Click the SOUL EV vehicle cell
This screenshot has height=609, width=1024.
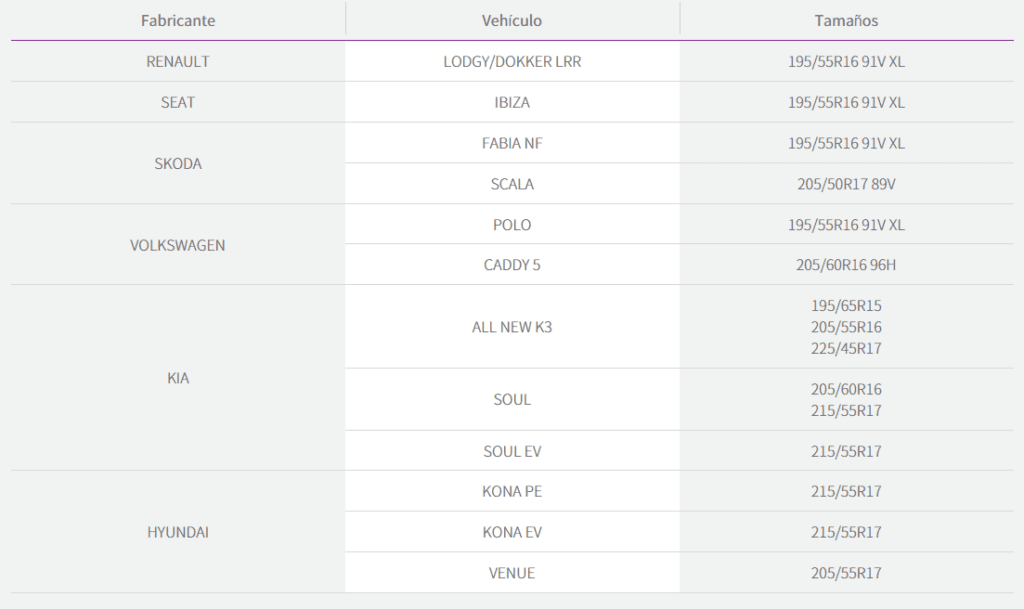[512, 451]
